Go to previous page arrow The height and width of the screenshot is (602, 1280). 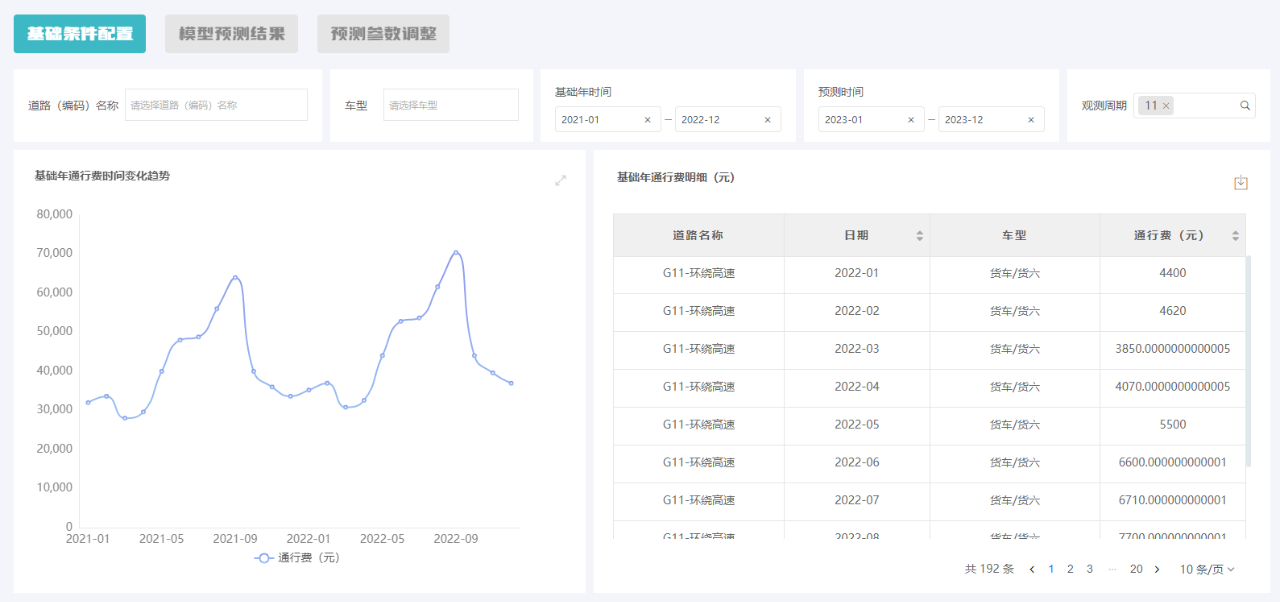point(1032,569)
